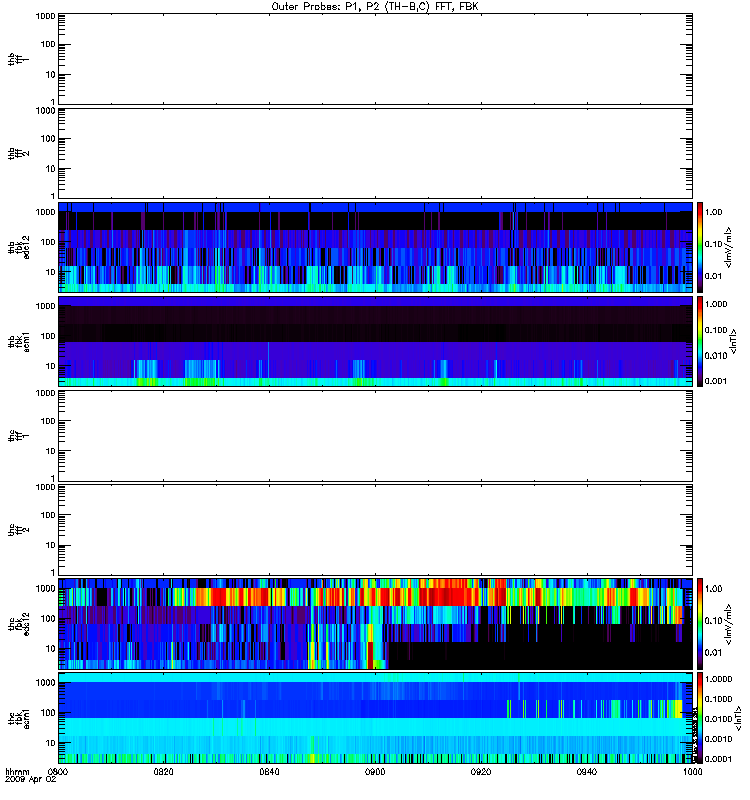The image size is (750, 800).
Task: Click '0.10' on the thb edc12 color bar
Action: coord(713,244)
